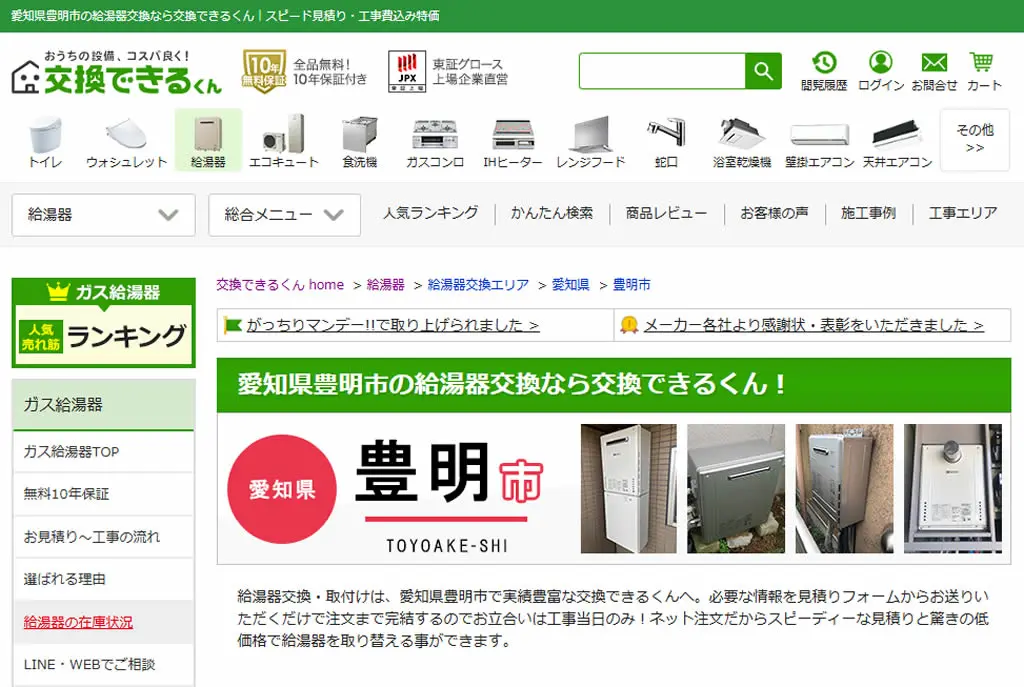Open the 閲覧履歴 browsing history icon
The width and height of the screenshot is (1024, 687).
pyautogui.click(x=824, y=71)
